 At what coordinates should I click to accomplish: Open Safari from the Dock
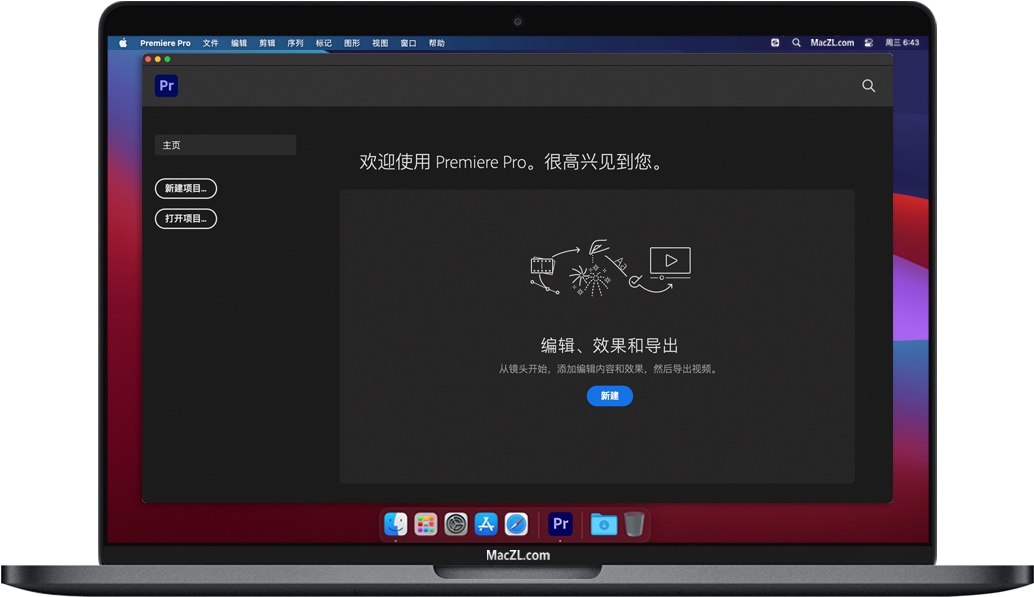[x=516, y=524]
